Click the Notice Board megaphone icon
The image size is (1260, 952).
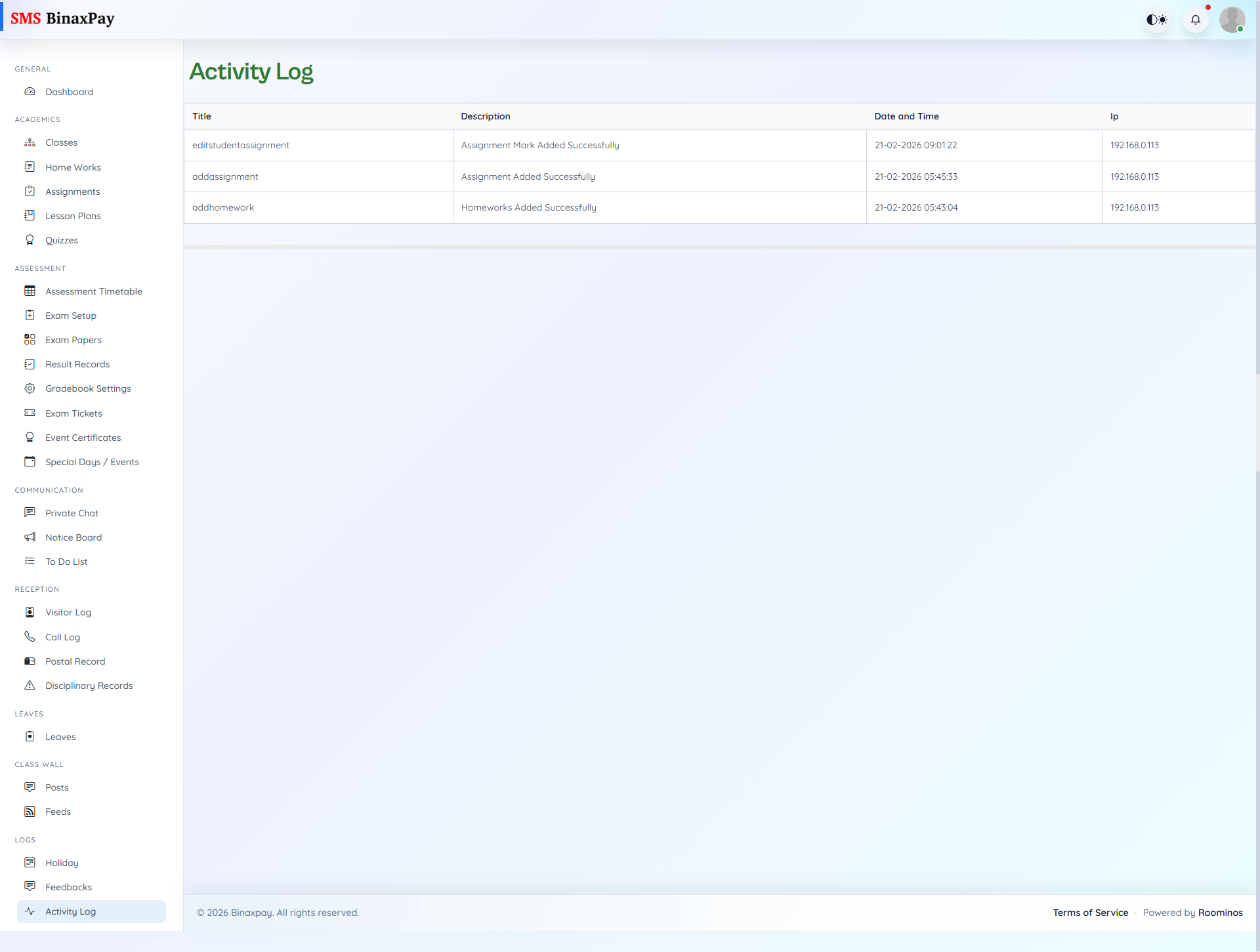click(30, 537)
